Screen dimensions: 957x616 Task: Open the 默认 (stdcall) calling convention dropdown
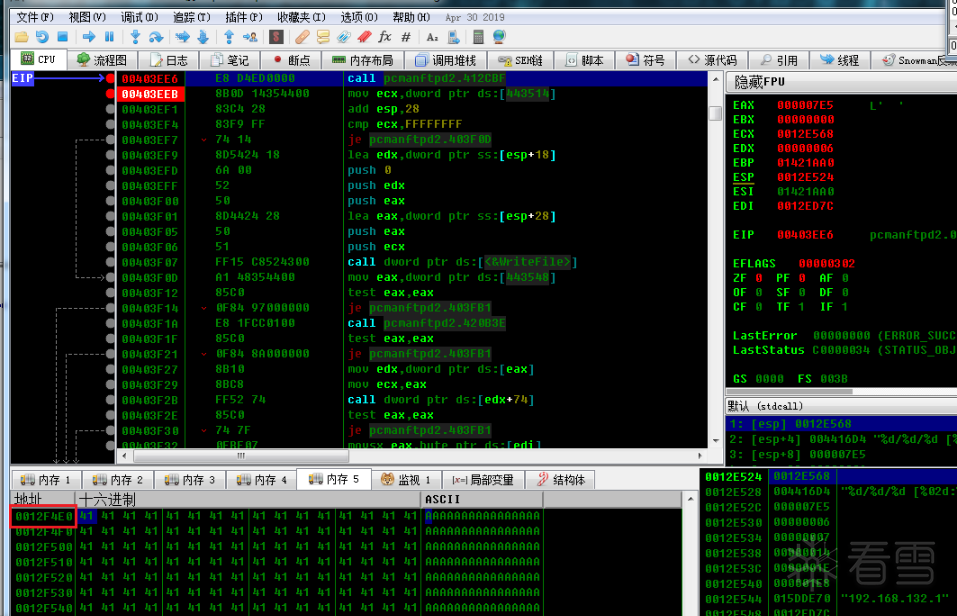pyautogui.click(x=841, y=406)
